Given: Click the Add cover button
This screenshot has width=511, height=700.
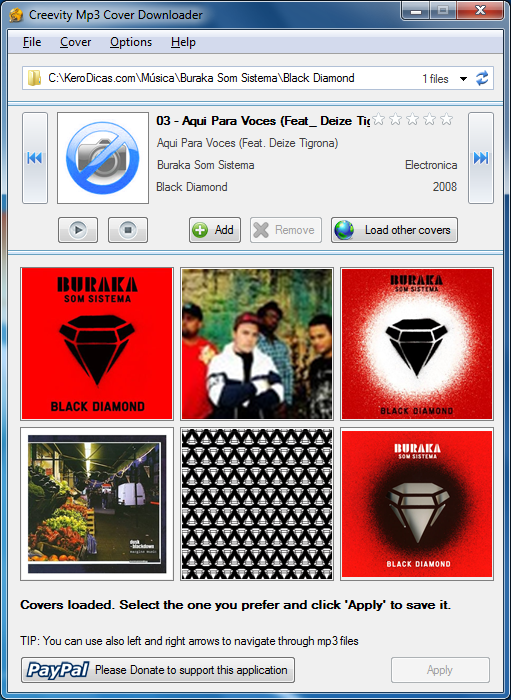Looking at the screenshot, I should pyautogui.click(x=215, y=230).
